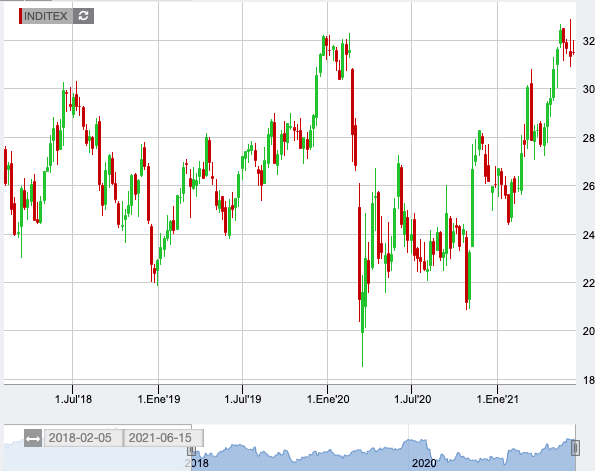Image resolution: width=595 pixels, height=472 pixels.
Task: Select the INDITEX series label
Action: 46,16
